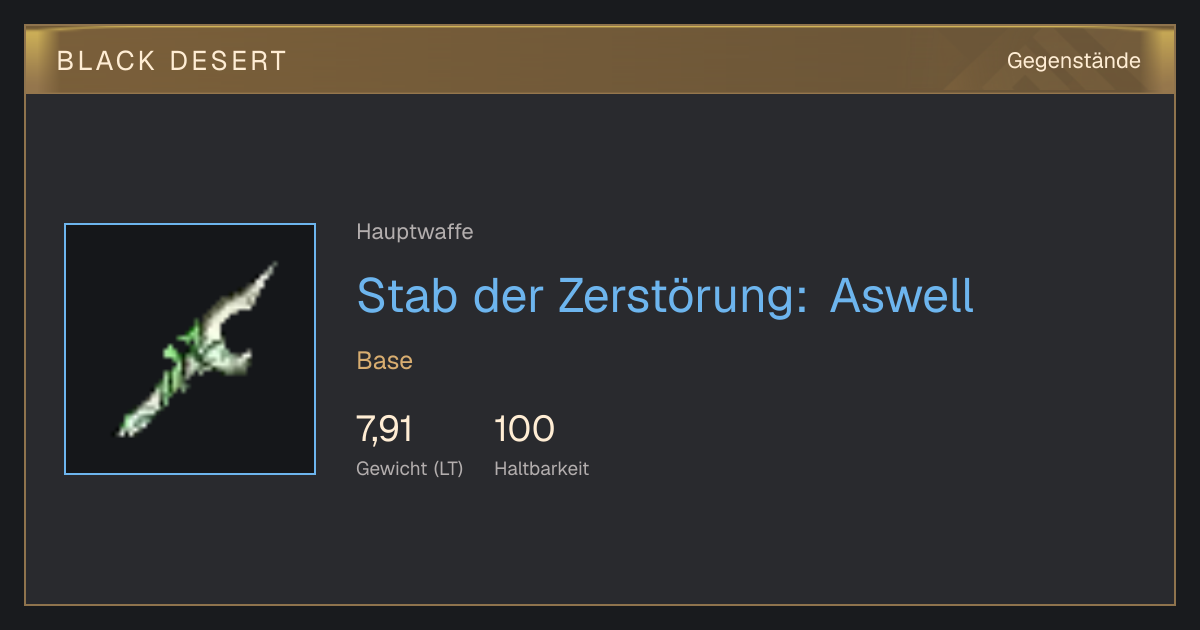Select the Base grade label

[x=385, y=360]
